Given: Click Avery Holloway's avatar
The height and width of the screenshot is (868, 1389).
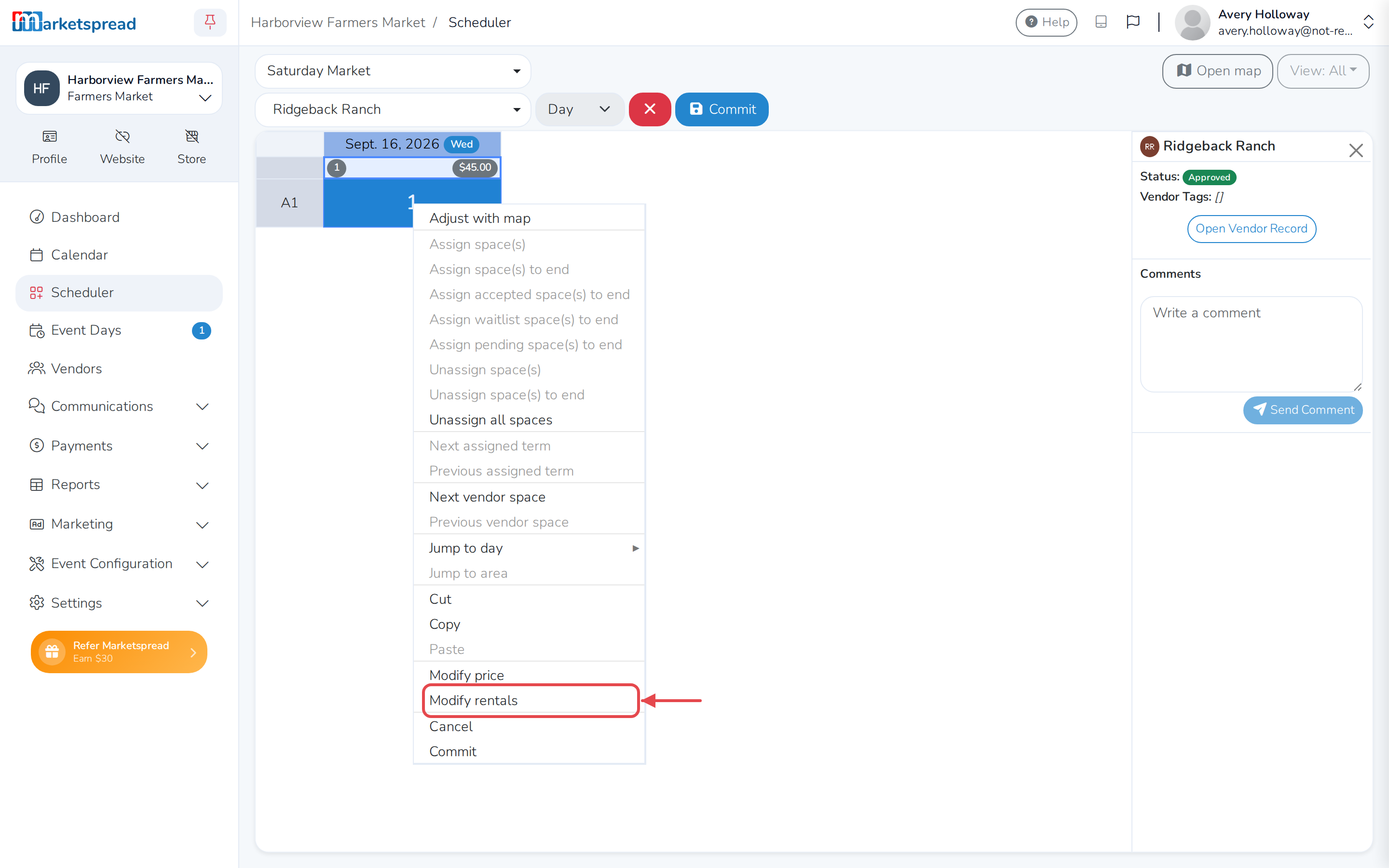Looking at the screenshot, I should [x=1193, y=22].
